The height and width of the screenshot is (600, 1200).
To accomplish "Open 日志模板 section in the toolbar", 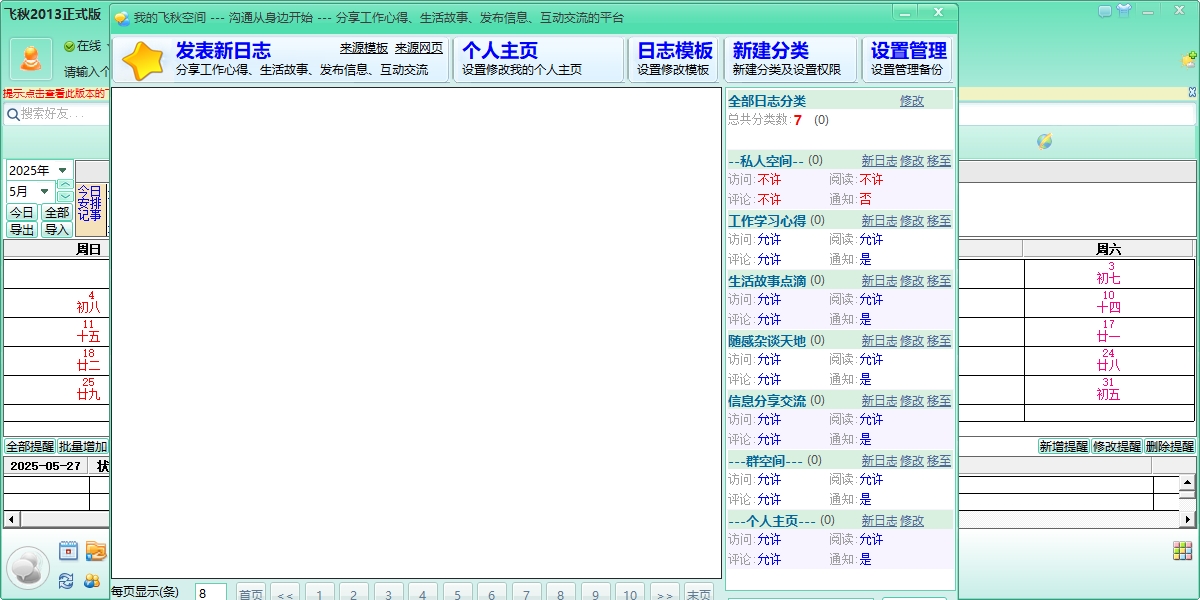I will 675,59.
